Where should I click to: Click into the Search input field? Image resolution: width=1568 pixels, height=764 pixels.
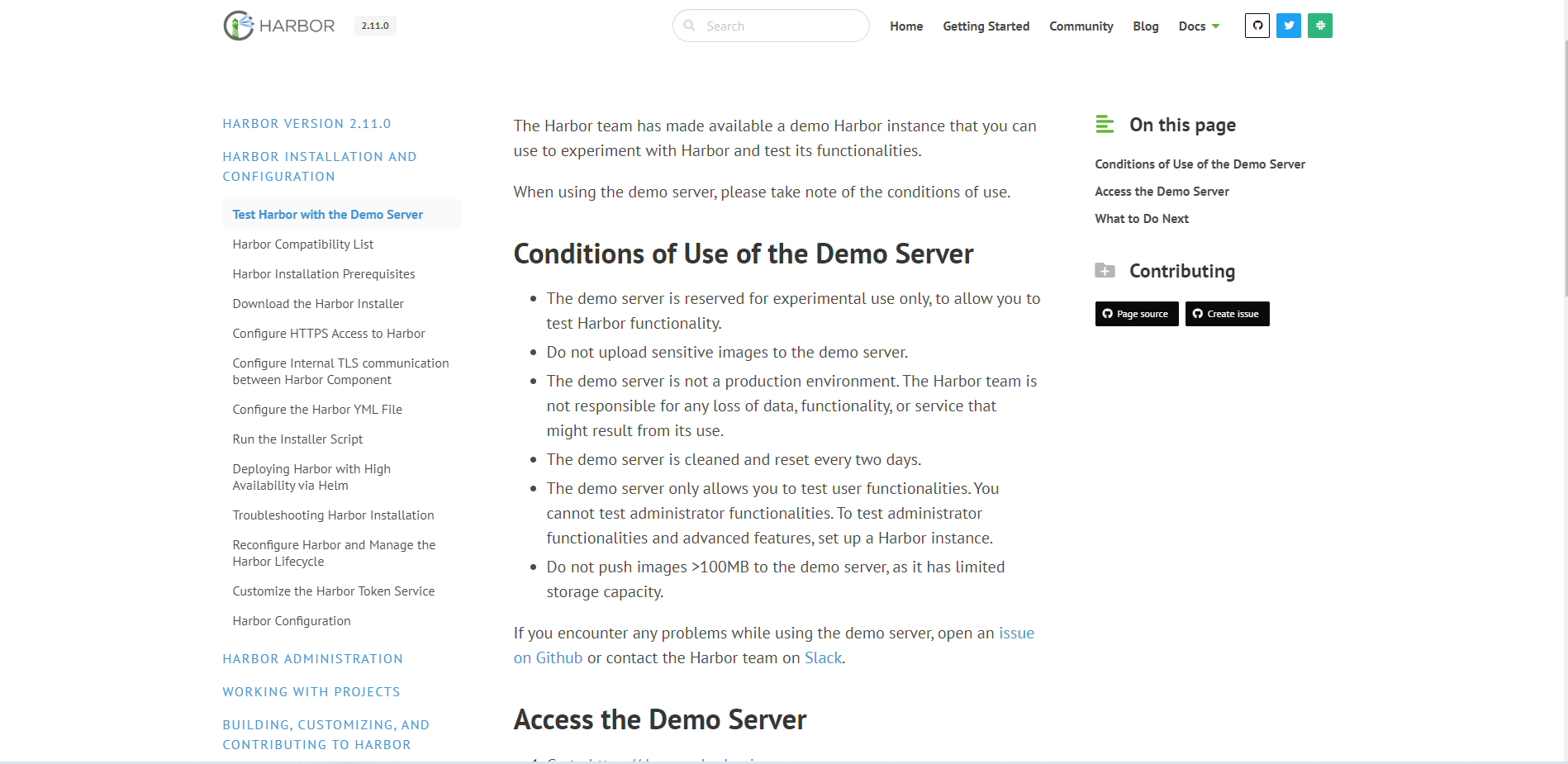coord(781,26)
